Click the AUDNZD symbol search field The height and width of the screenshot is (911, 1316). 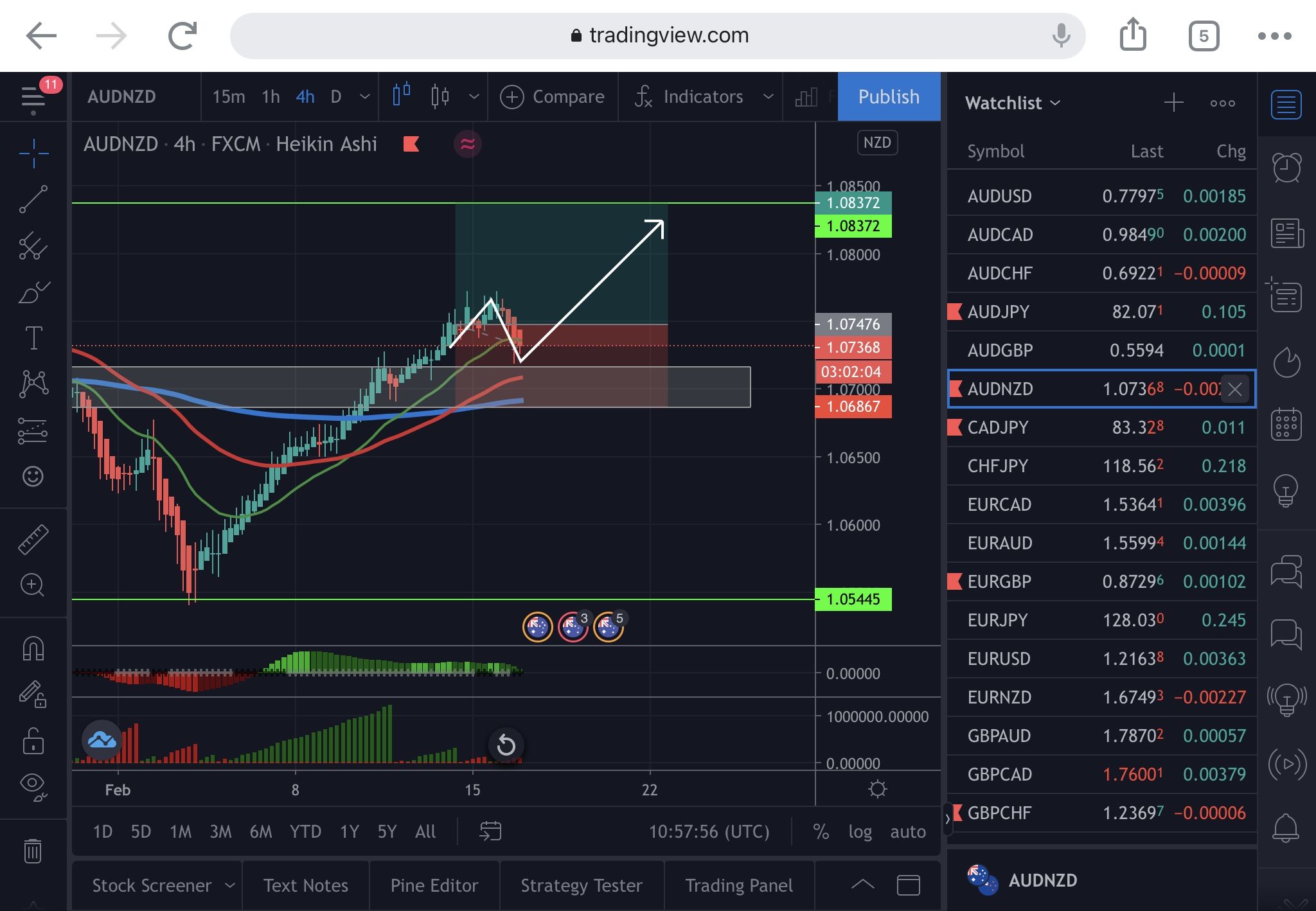tap(136, 97)
